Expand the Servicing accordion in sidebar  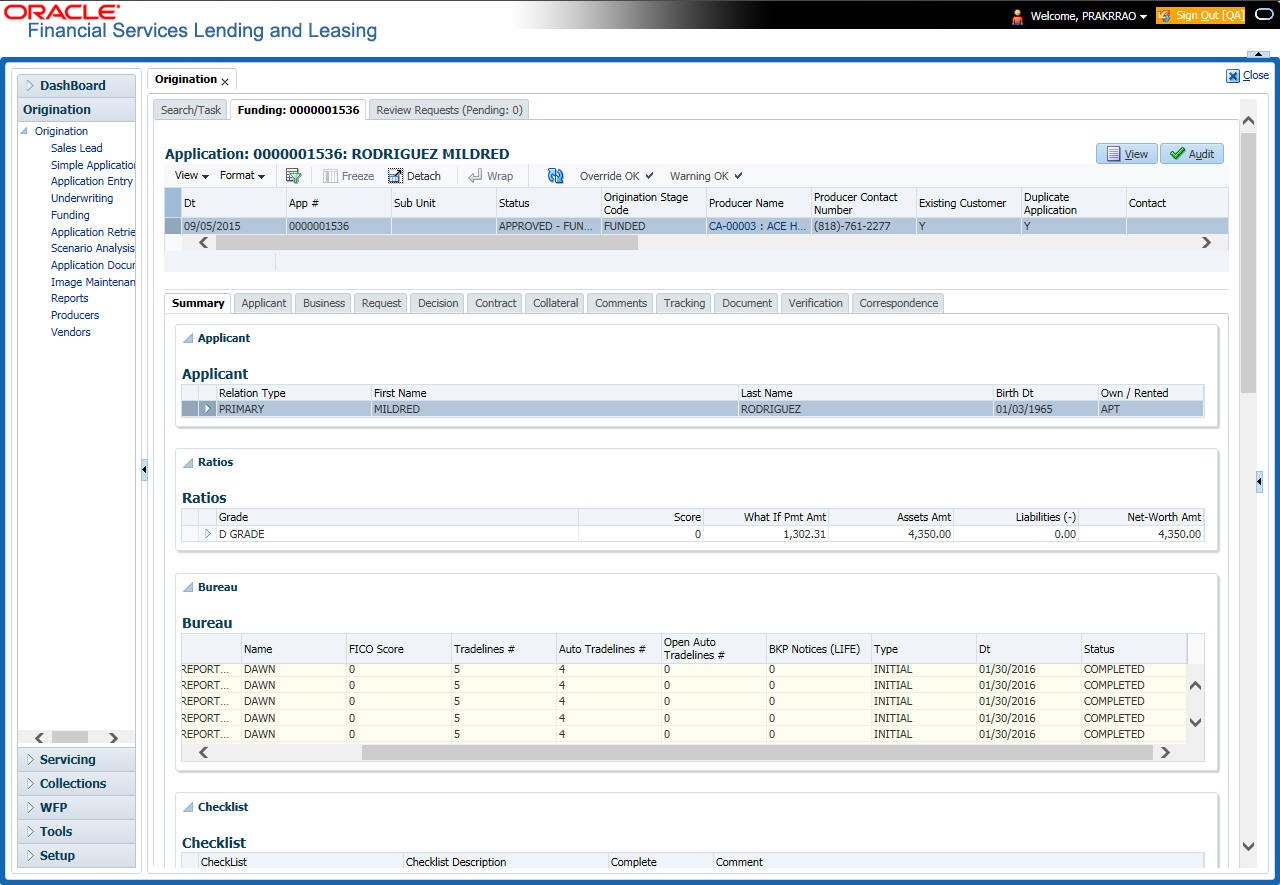(67, 760)
